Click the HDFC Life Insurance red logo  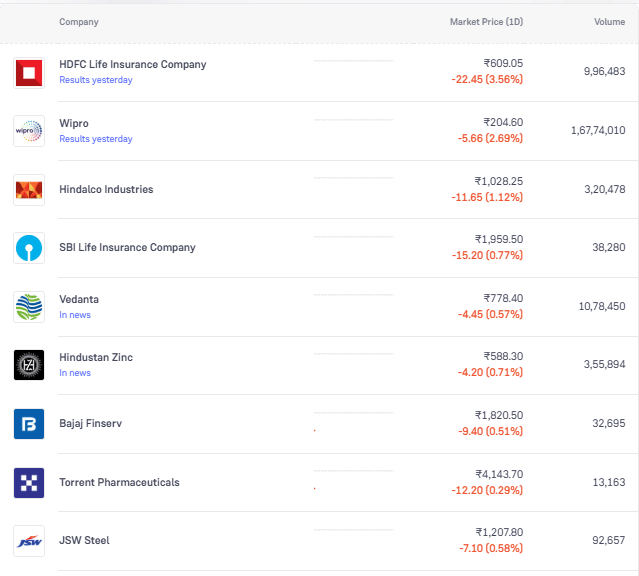point(28,72)
